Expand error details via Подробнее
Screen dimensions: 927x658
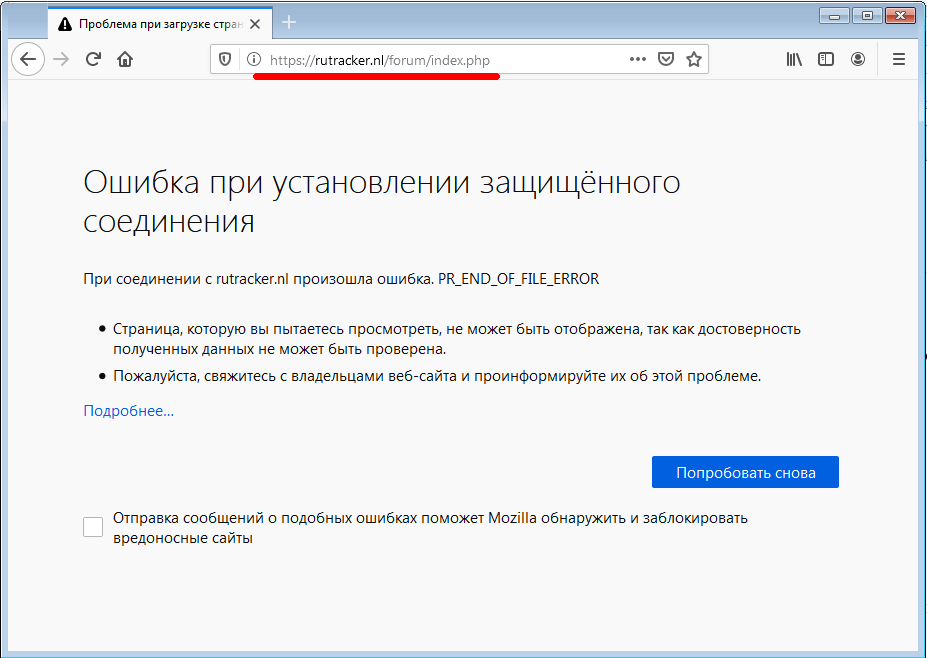click(128, 410)
